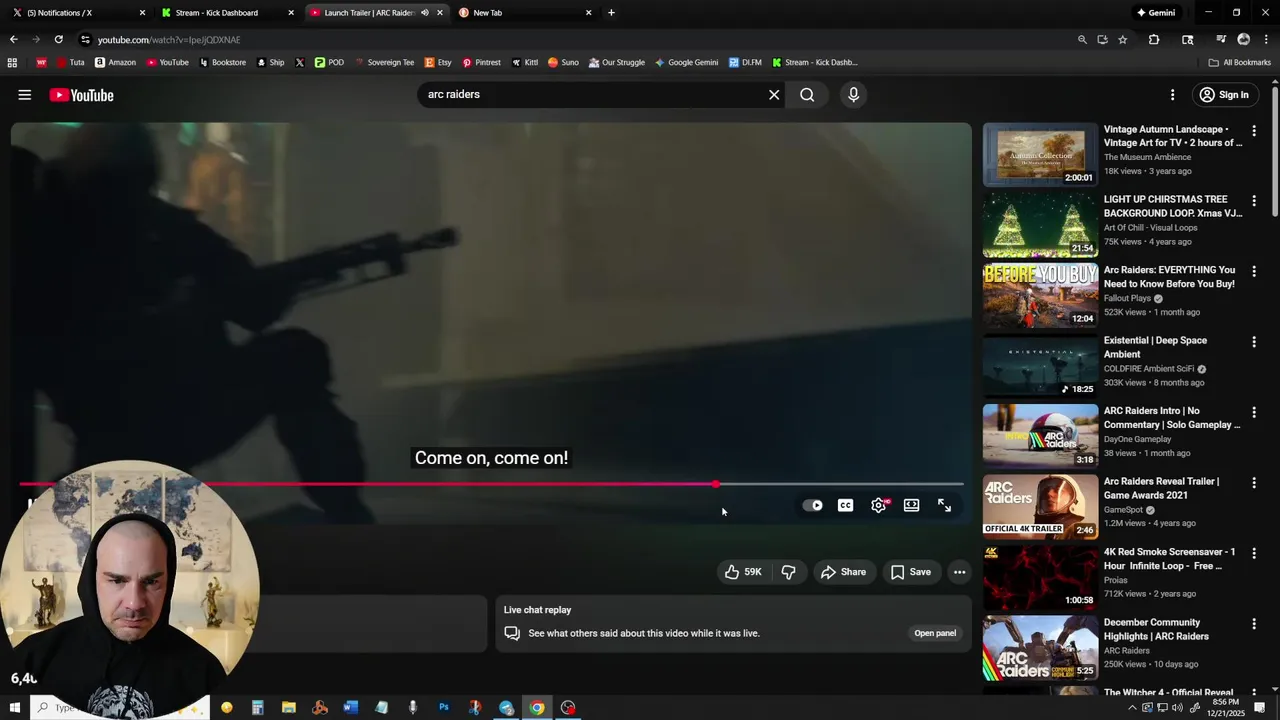
Task: Open Photoshop from the taskbar
Action: pos(443,708)
